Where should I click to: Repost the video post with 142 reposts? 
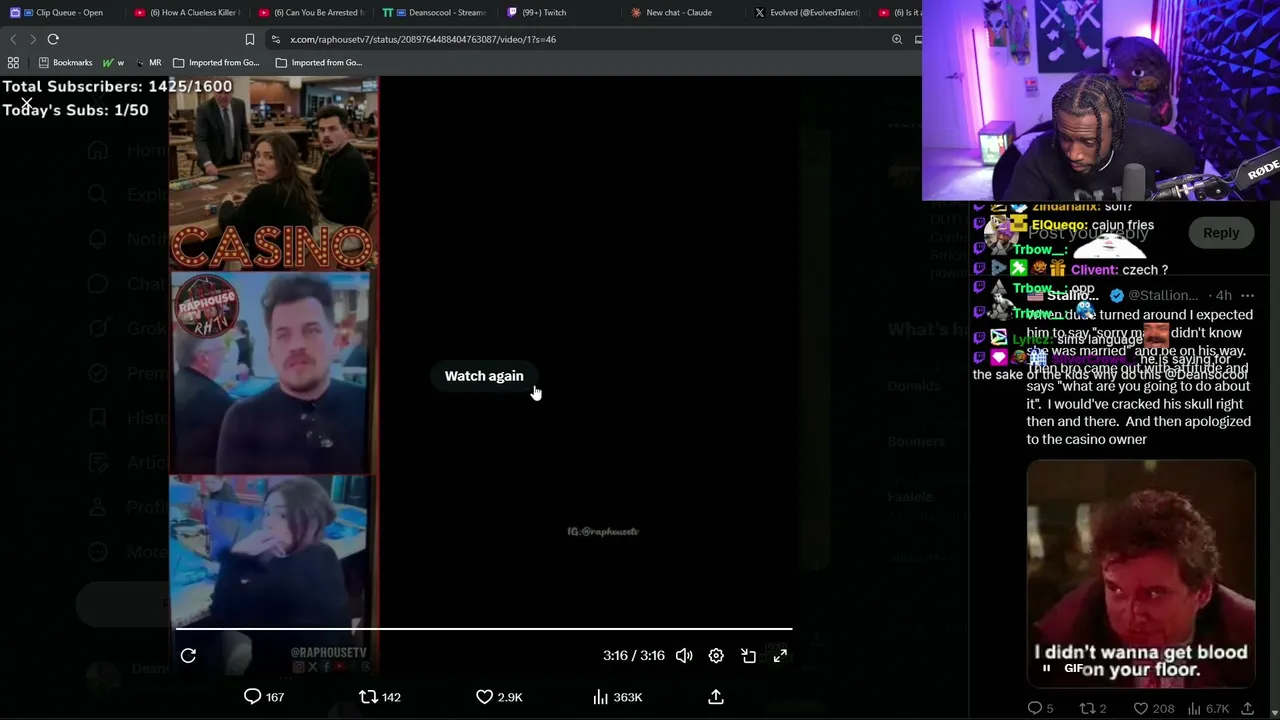(380, 697)
